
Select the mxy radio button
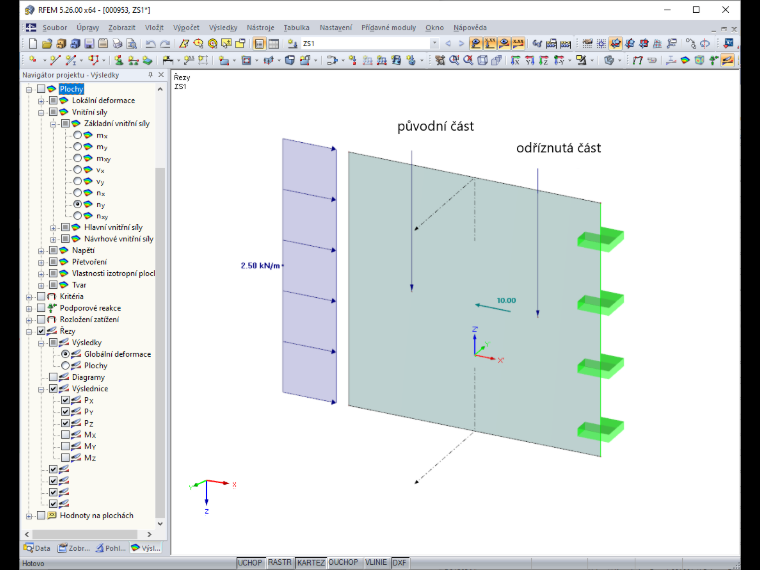click(x=78, y=158)
